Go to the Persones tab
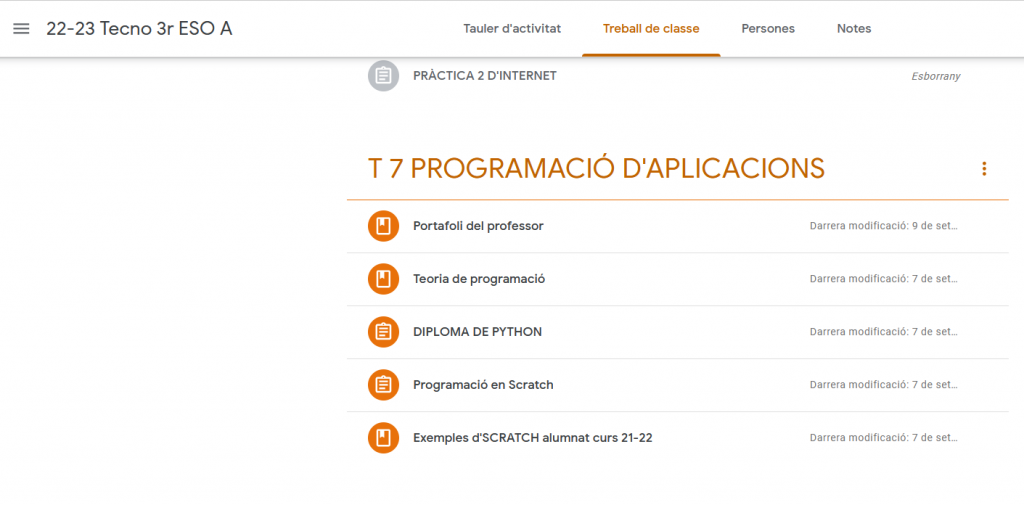Viewport: 1024px width, 505px height. [x=768, y=29]
